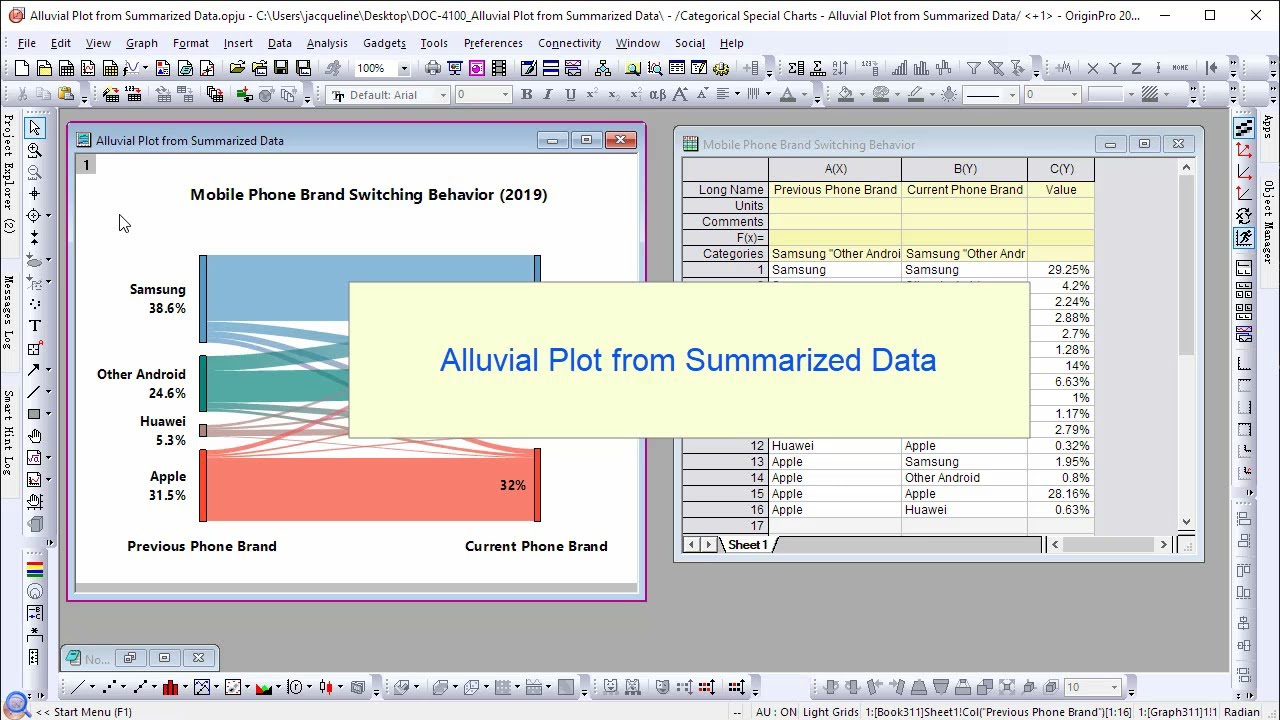This screenshot has width=1280, height=720.
Task: Click the graph title text
Action: pyautogui.click(x=369, y=194)
